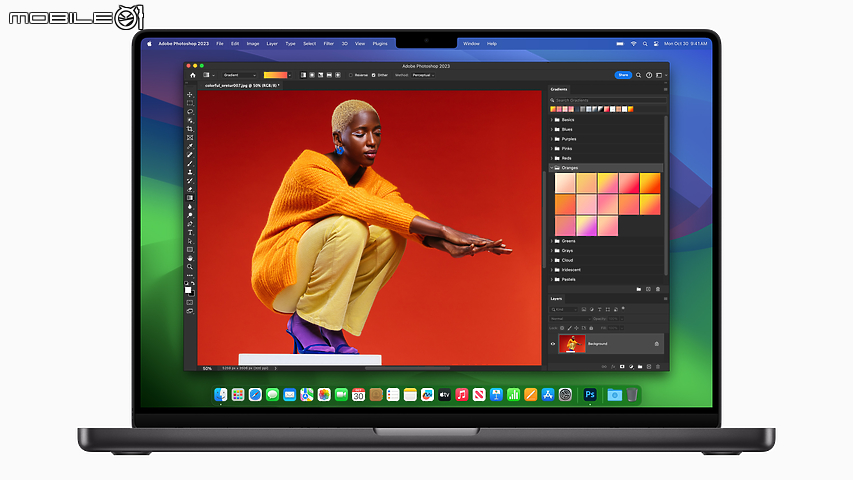Image resolution: width=853 pixels, height=480 pixels.
Task: Click the gradient preview in options bar
Action: pyautogui.click(x=275, y=75)
